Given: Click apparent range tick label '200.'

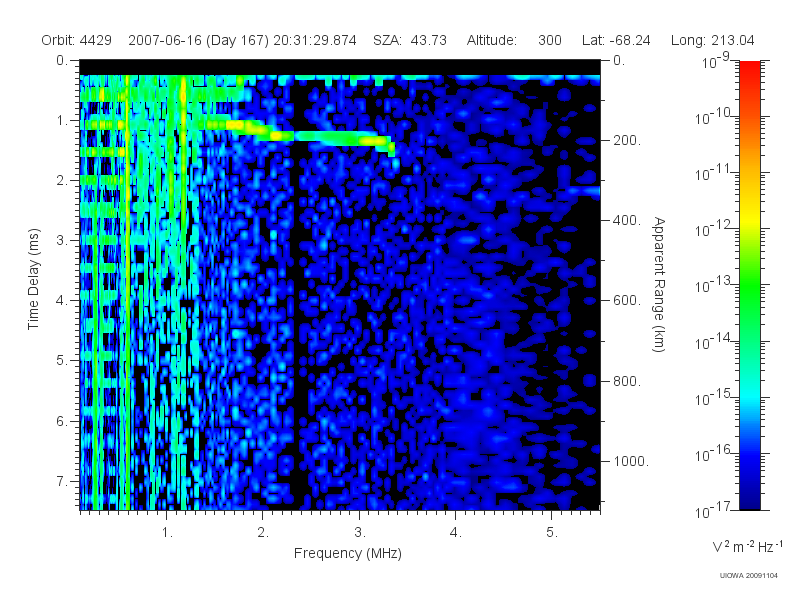Looking at the screenshot, I should pyautogui.click(x=627, y=140).
